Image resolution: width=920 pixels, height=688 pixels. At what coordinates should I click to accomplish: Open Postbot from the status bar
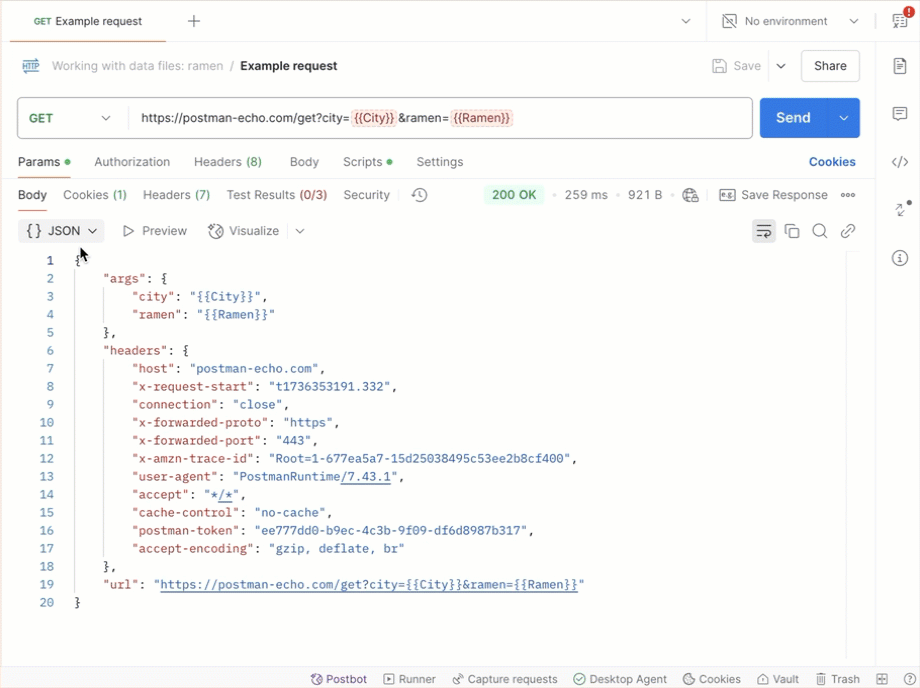pyautogui.click(x=338, y=679)
